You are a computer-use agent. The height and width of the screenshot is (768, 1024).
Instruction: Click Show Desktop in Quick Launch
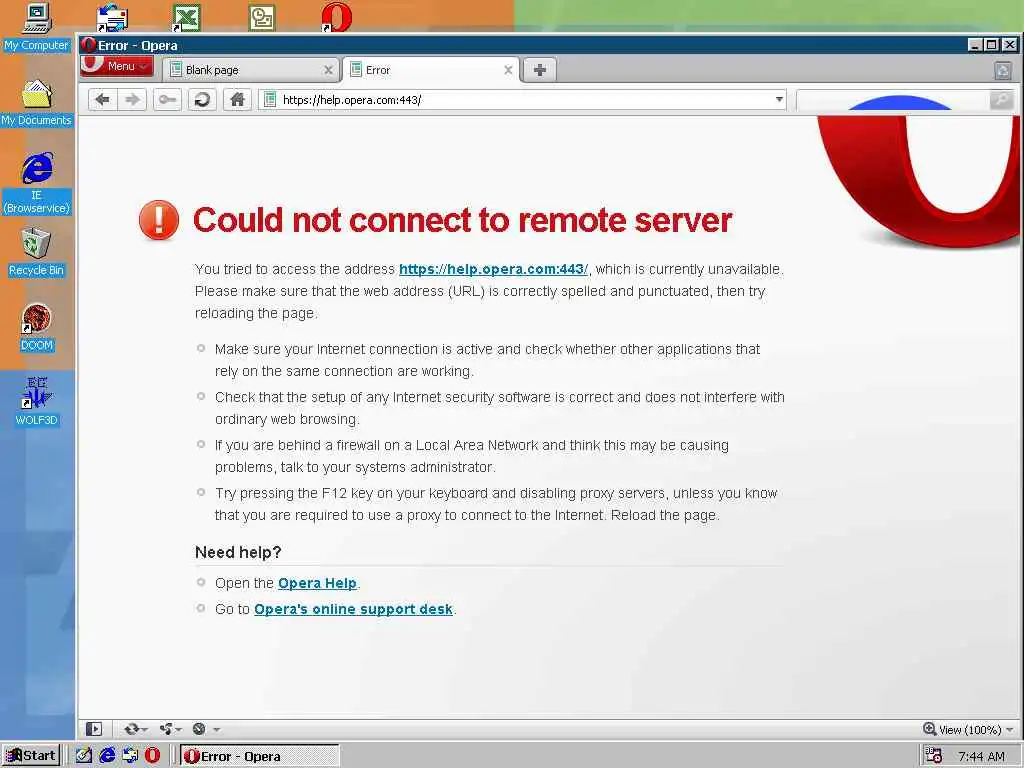84,756
